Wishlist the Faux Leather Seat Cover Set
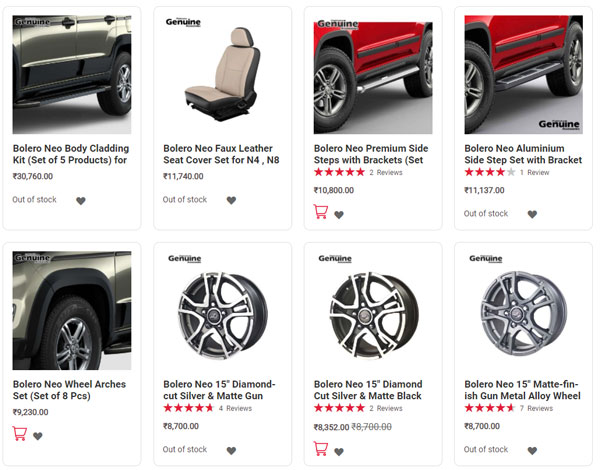The width and height of the screenshot is (600, 470). [231, 201]
